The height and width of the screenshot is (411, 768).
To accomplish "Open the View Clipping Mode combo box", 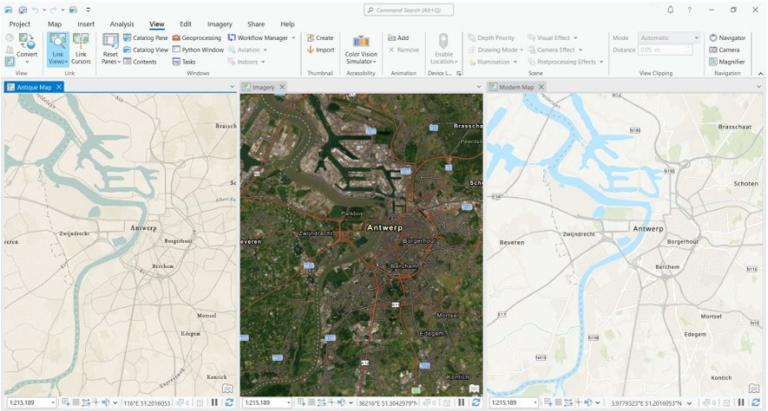I will tap(669, 38).
